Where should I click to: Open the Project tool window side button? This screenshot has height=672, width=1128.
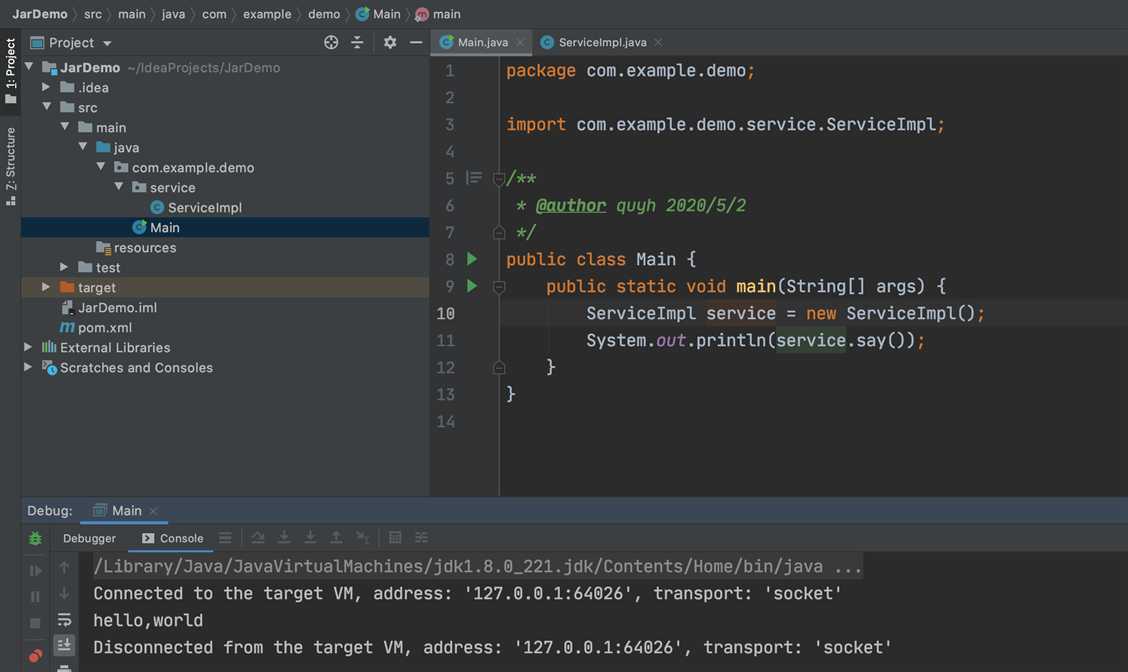10,71
